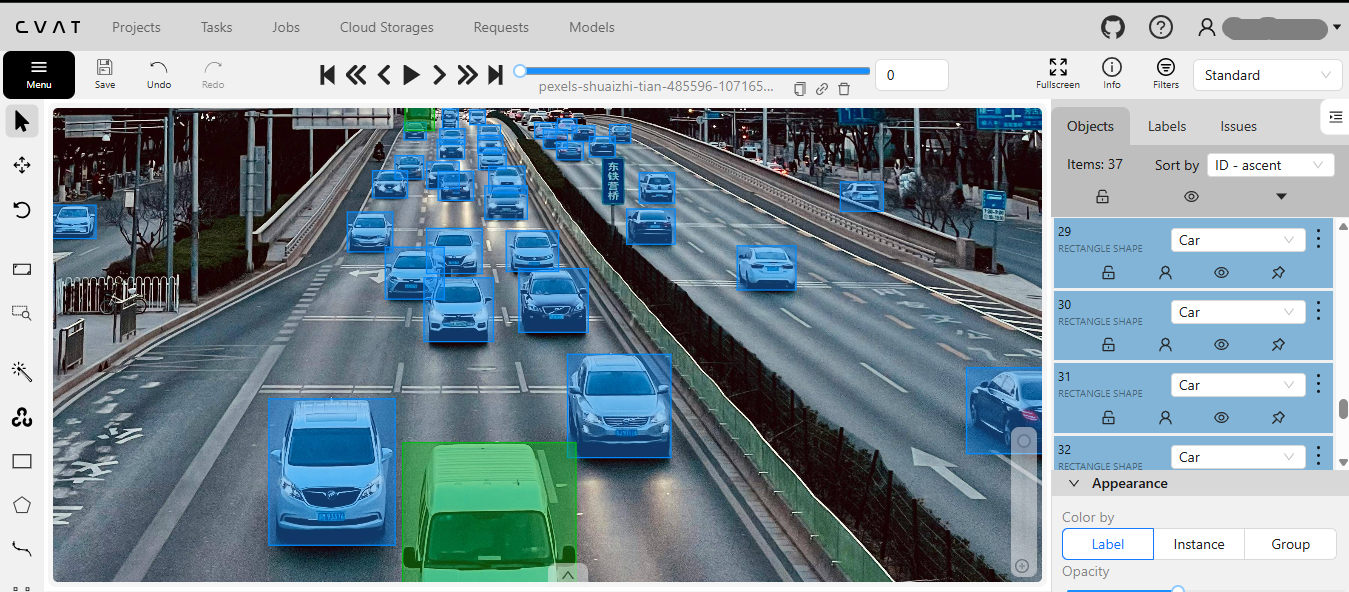The height and width of the screenshot is (592, 1349).
Task: Click the Rotate image clockwise icon
Action: click(x=22, y=210)
